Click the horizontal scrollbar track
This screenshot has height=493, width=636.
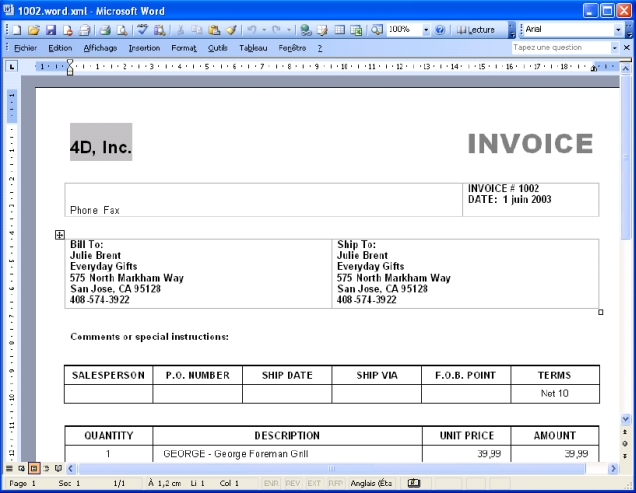coord(450,468)
